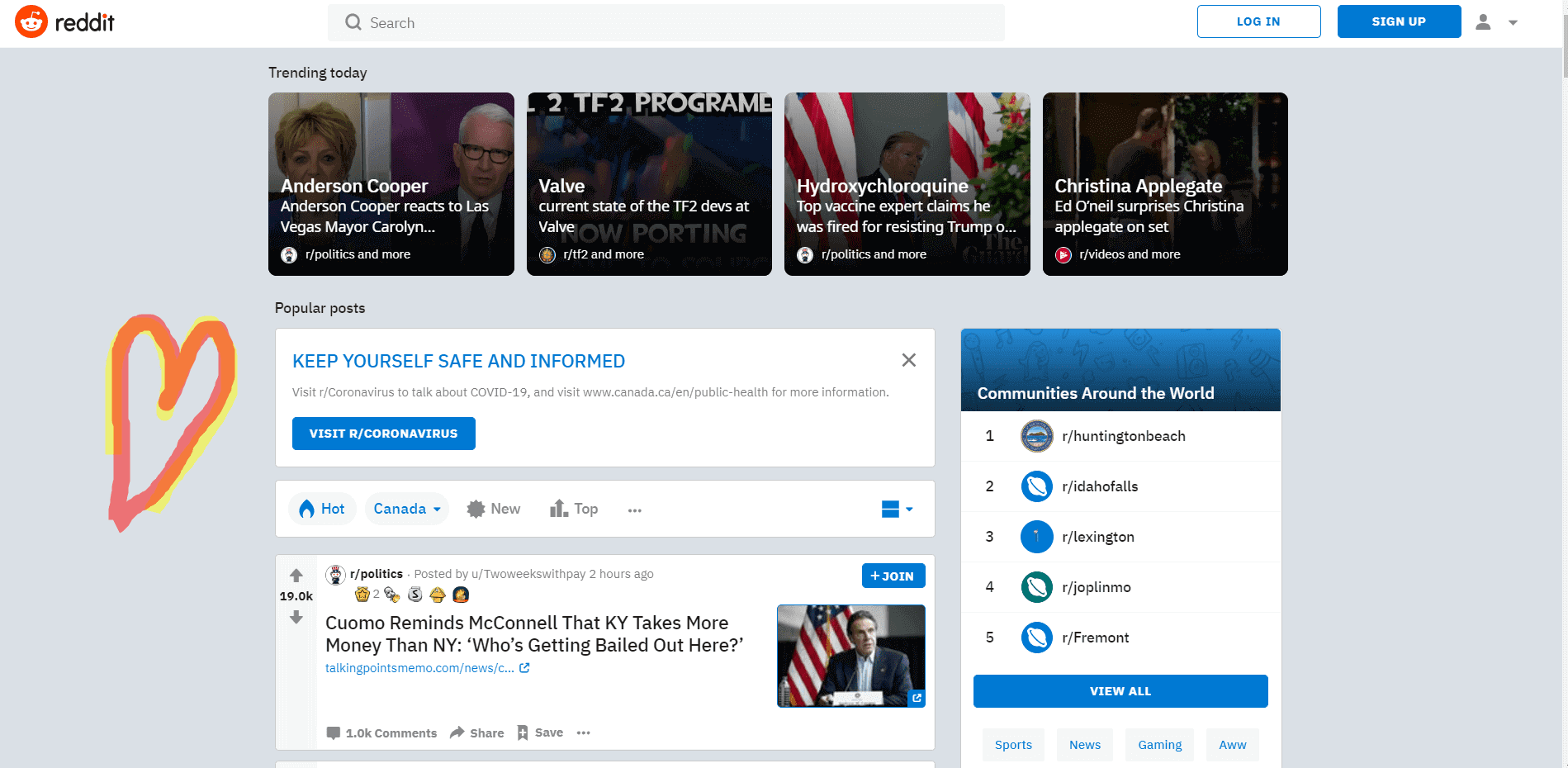1568x768 pixels.
Task: Click r/lexington community icon
Action: tap(1036, 537)
